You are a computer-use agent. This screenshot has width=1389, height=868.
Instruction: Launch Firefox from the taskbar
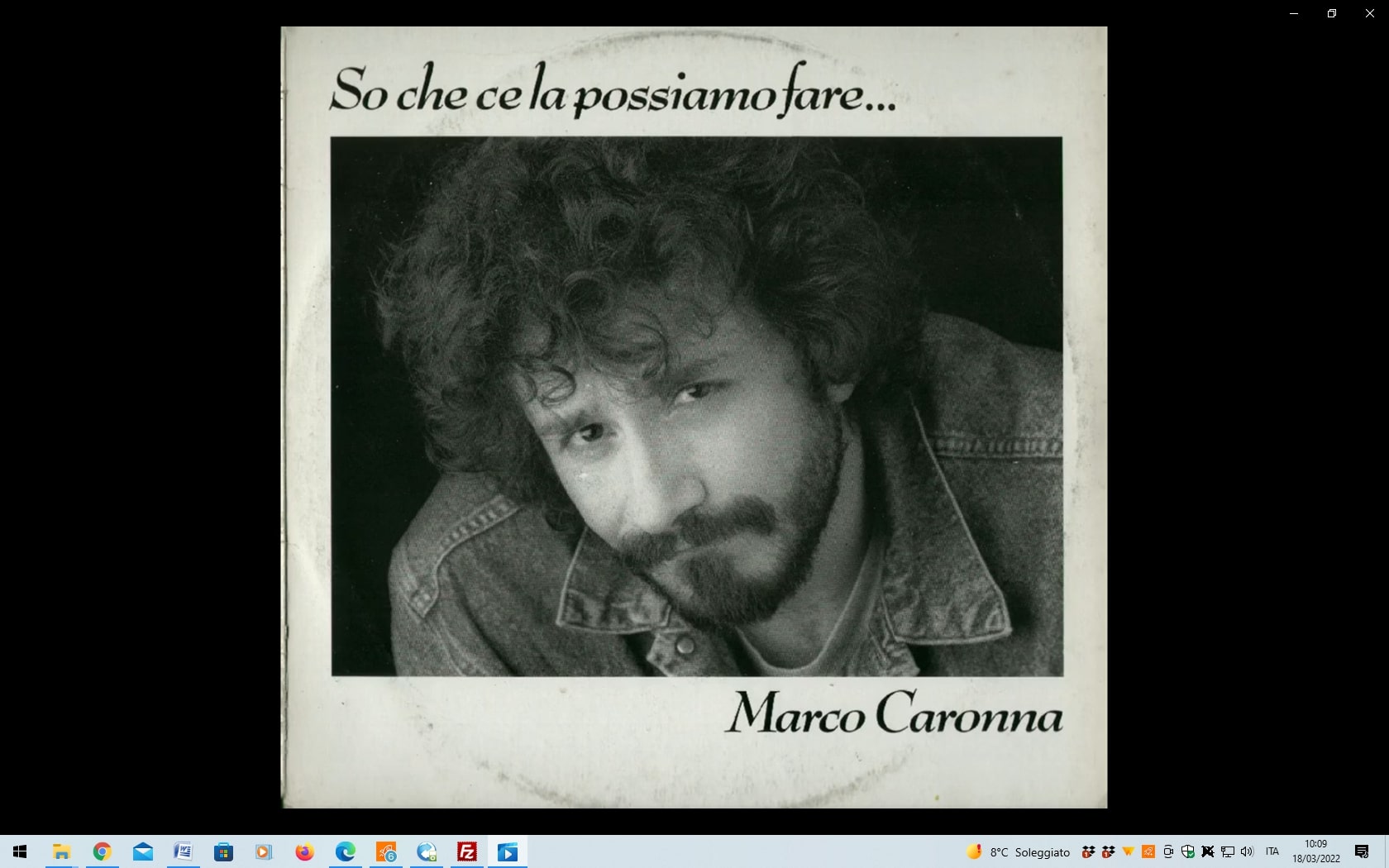[304, 851]
